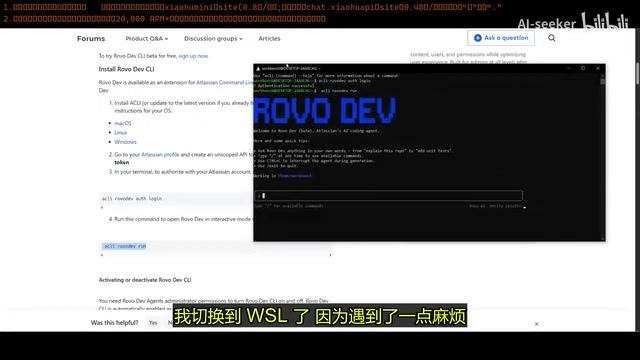Open the Linux install instructions link
Viewport: 640px width, 360px height.
(x=120, y=132)
